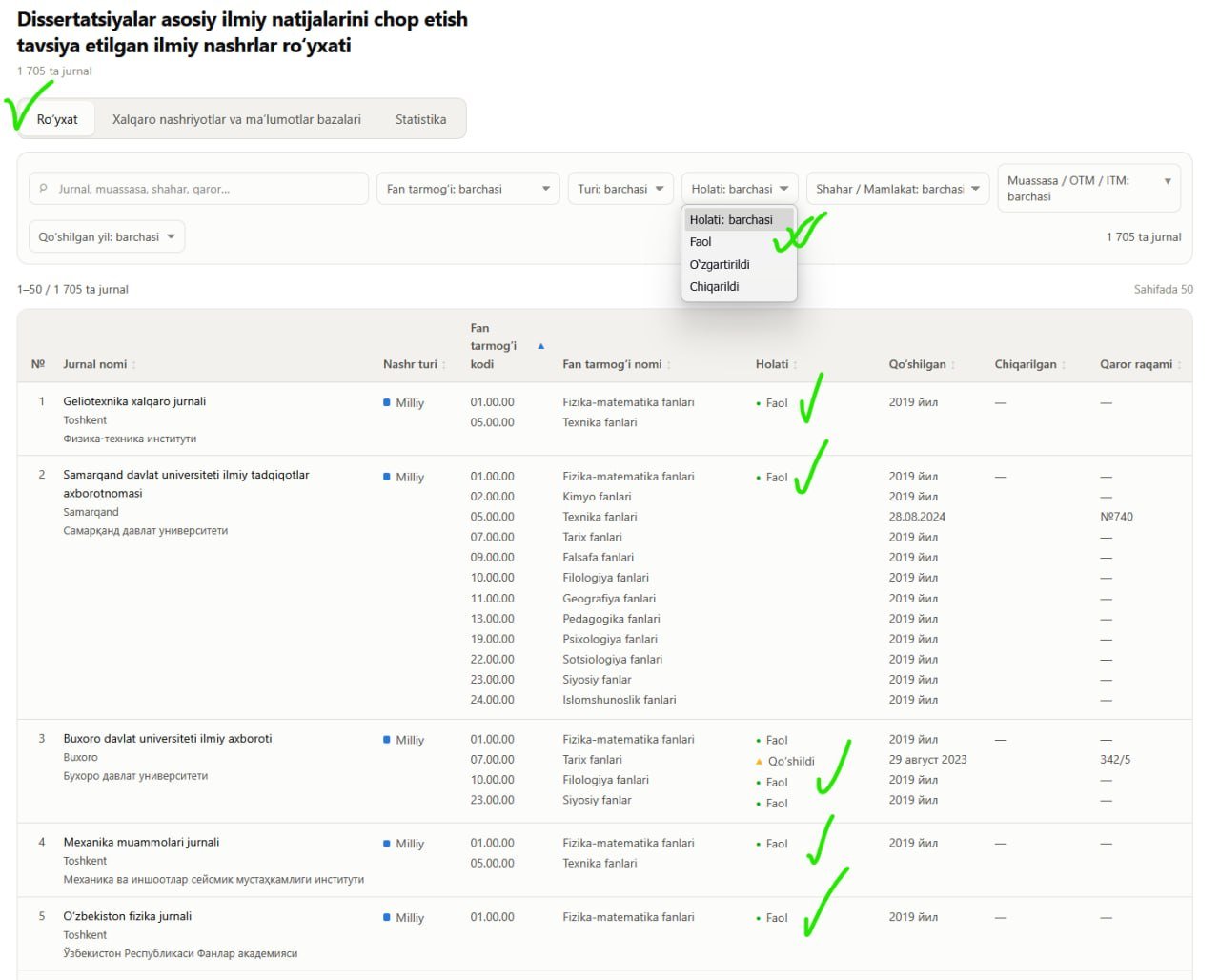Click 'Islomshunoslik fanlari' cell

[x=620, y=700]
